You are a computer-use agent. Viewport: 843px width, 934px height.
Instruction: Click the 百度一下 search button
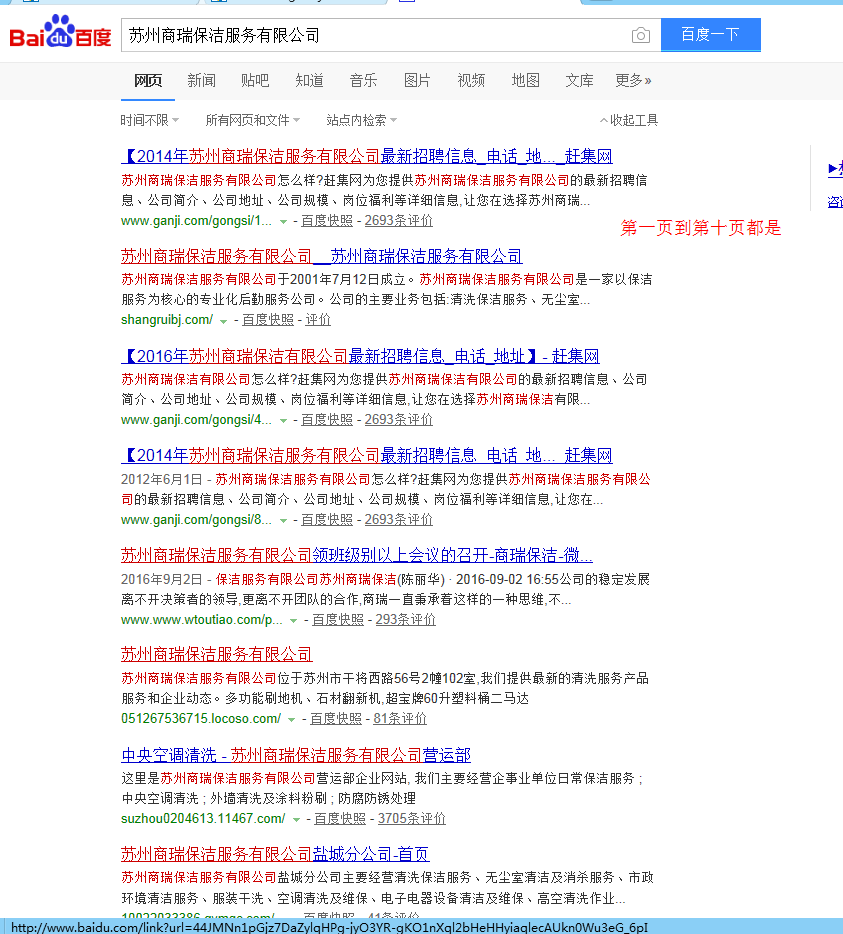(710, 35)
